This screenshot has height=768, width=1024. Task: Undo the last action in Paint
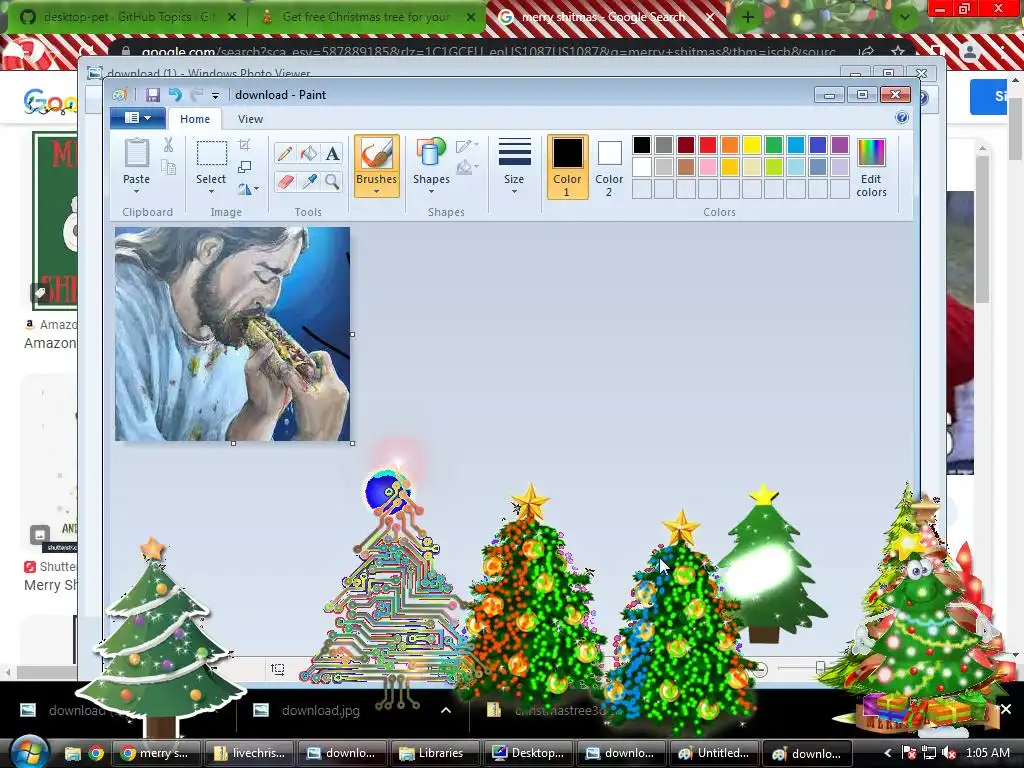coord(175,95)
